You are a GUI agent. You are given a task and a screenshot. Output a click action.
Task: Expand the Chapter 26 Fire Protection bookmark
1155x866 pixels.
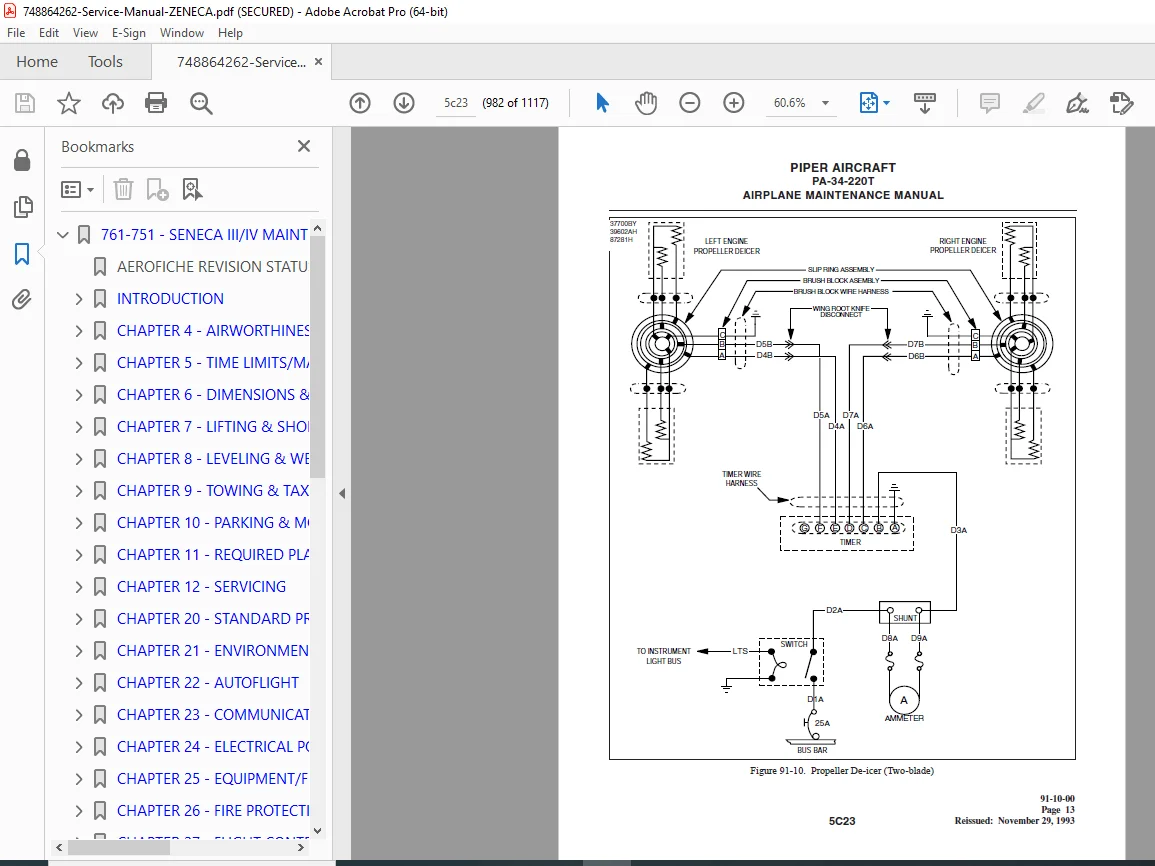coord(79,811)
